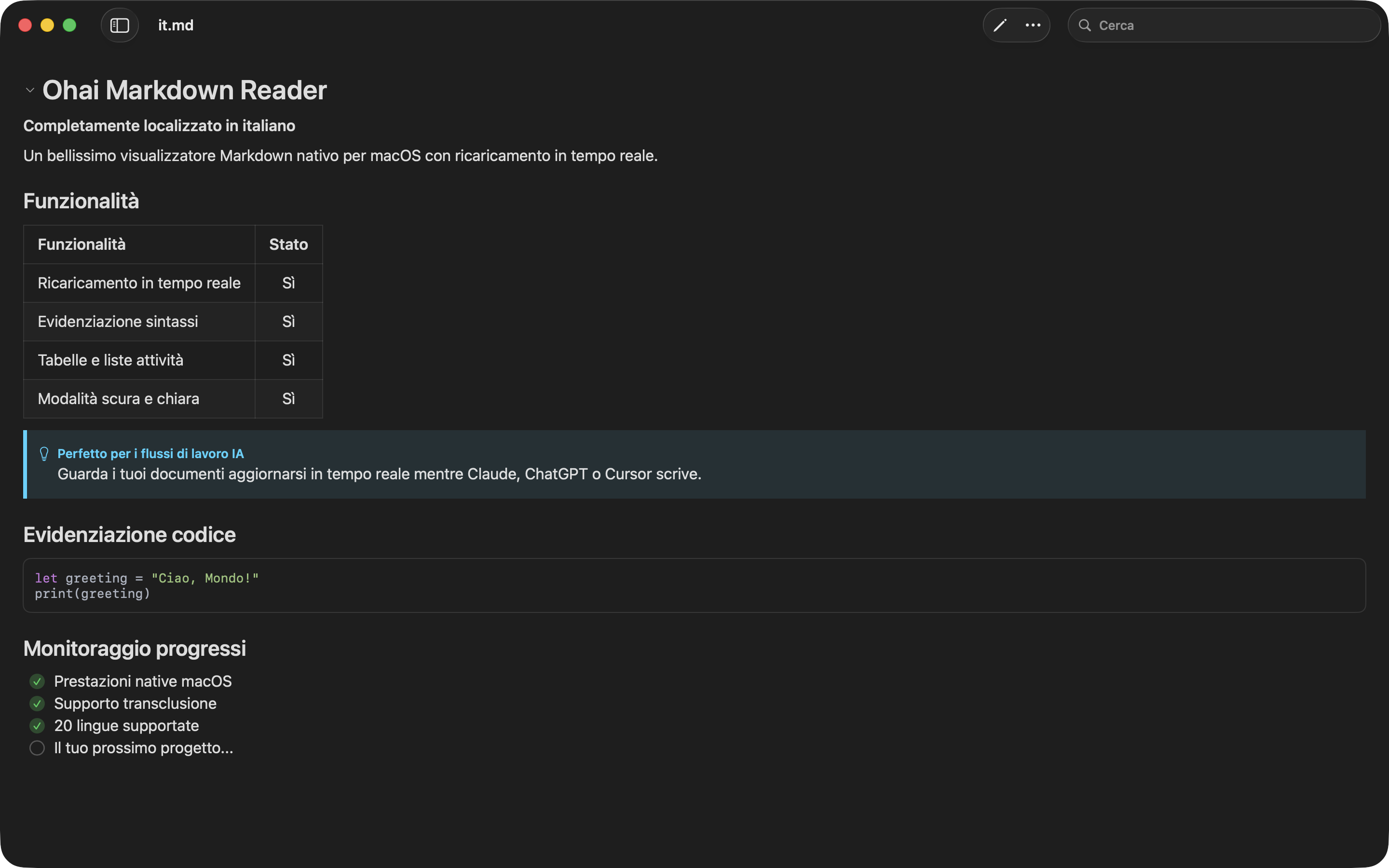Screen dimensions: 1389x868
Task: Click the 'Perfetto per i flussi di lavoro IA' callout title
Action: (150, 453)
